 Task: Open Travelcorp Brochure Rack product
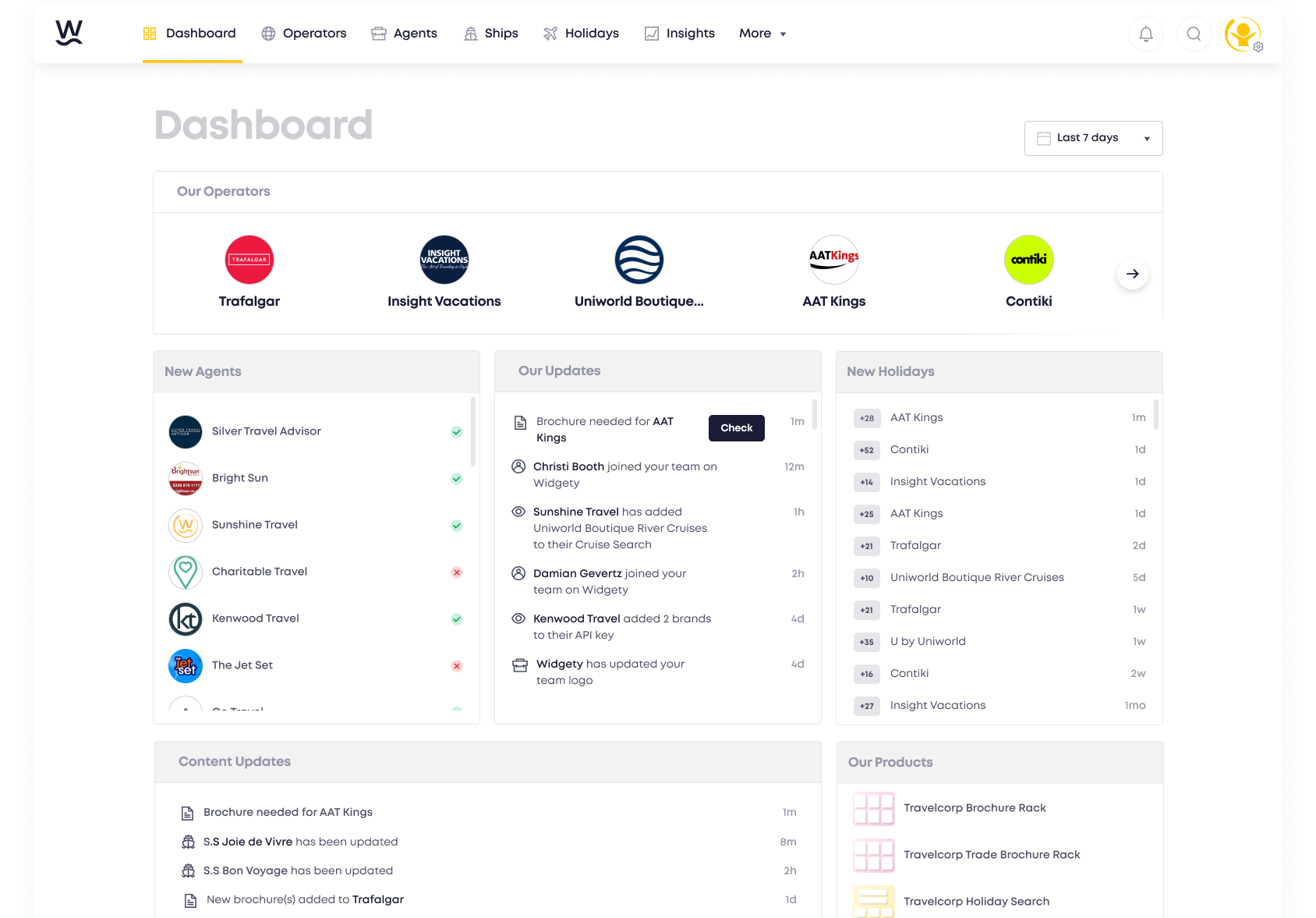pyautogui.click(x=975, y=808)
